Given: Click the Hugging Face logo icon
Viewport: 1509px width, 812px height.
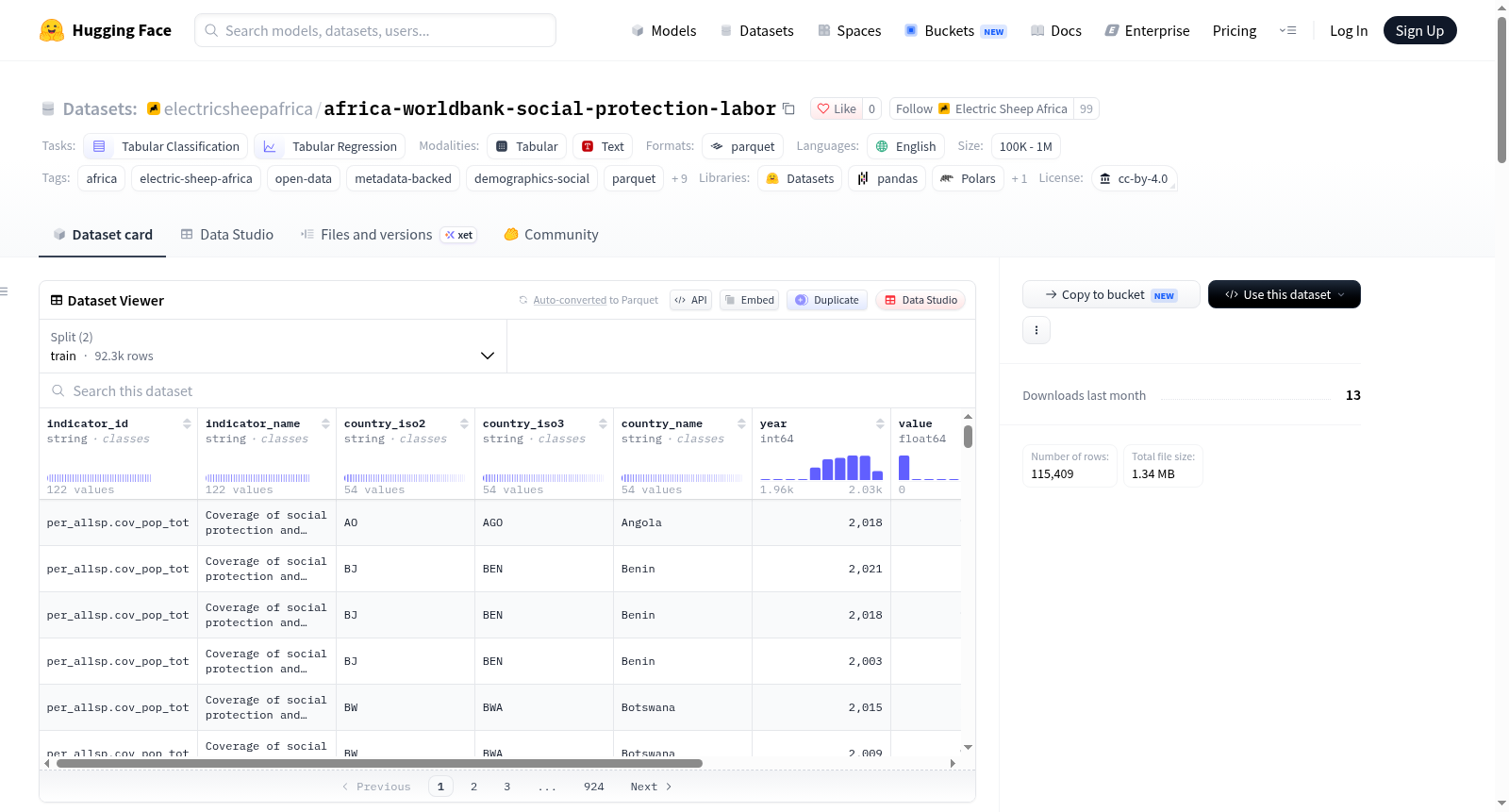Looking at the screenshot, I should 52,30.
